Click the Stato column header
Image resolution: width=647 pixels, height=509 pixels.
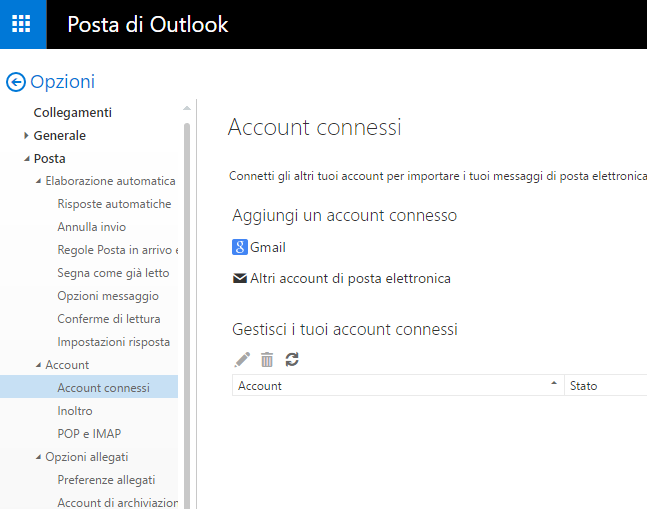tap(605, 386)
